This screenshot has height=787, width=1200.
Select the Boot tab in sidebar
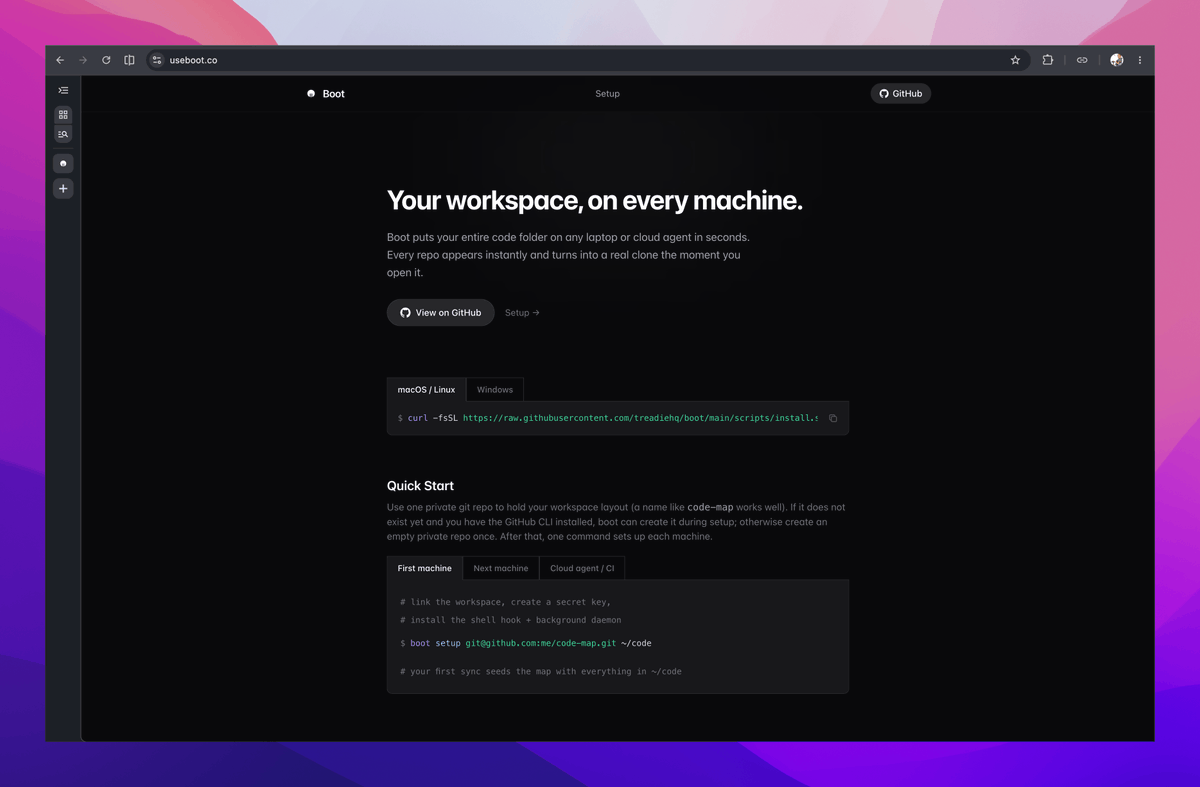point(63,163)
